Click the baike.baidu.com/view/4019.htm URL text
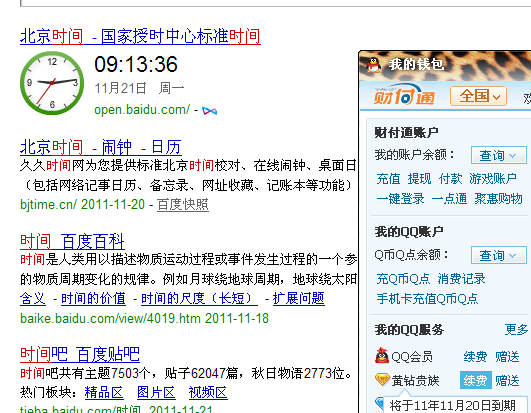Viewport: 531px width, 413px height. (x=110, y=319)
